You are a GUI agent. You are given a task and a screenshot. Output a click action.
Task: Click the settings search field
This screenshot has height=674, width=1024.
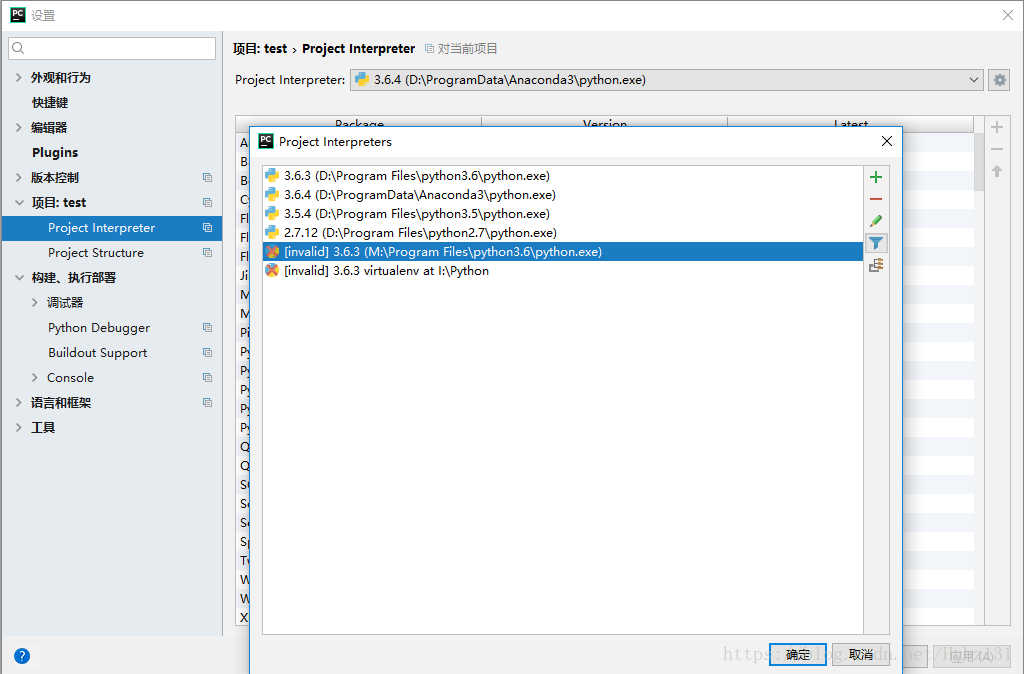(112, 48)
